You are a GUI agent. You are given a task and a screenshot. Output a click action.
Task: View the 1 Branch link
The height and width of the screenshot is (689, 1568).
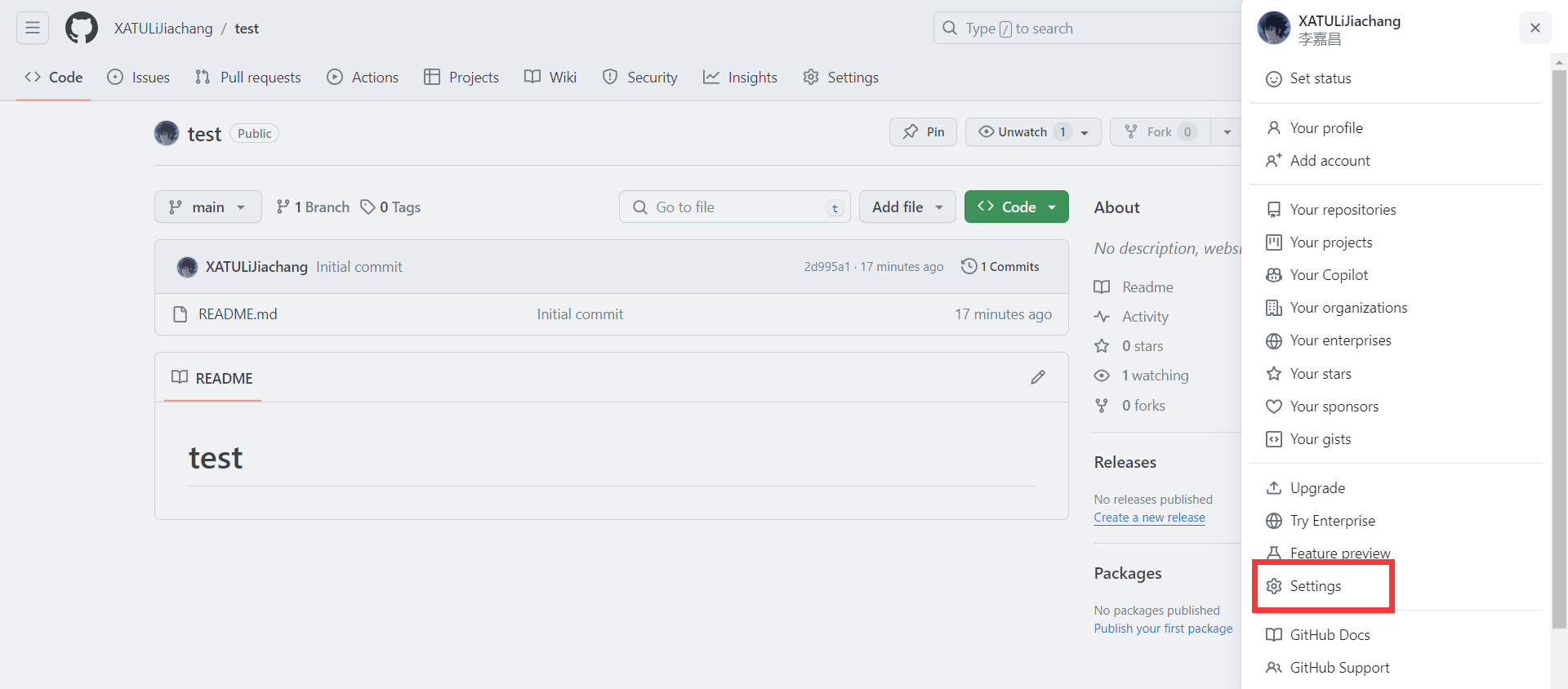[x=313, y=207]
